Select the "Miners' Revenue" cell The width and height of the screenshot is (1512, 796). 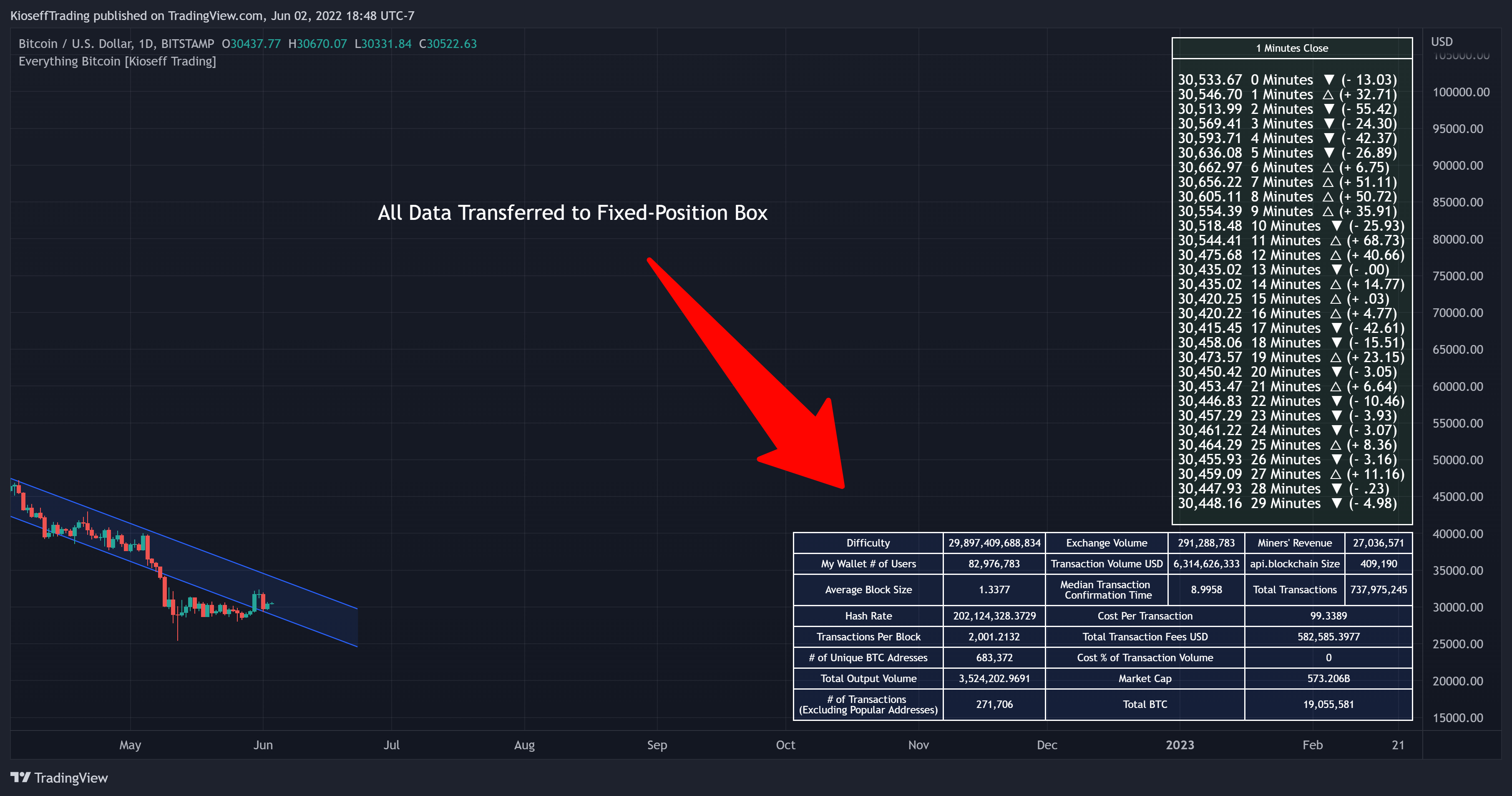click(x=1294, y=543)
